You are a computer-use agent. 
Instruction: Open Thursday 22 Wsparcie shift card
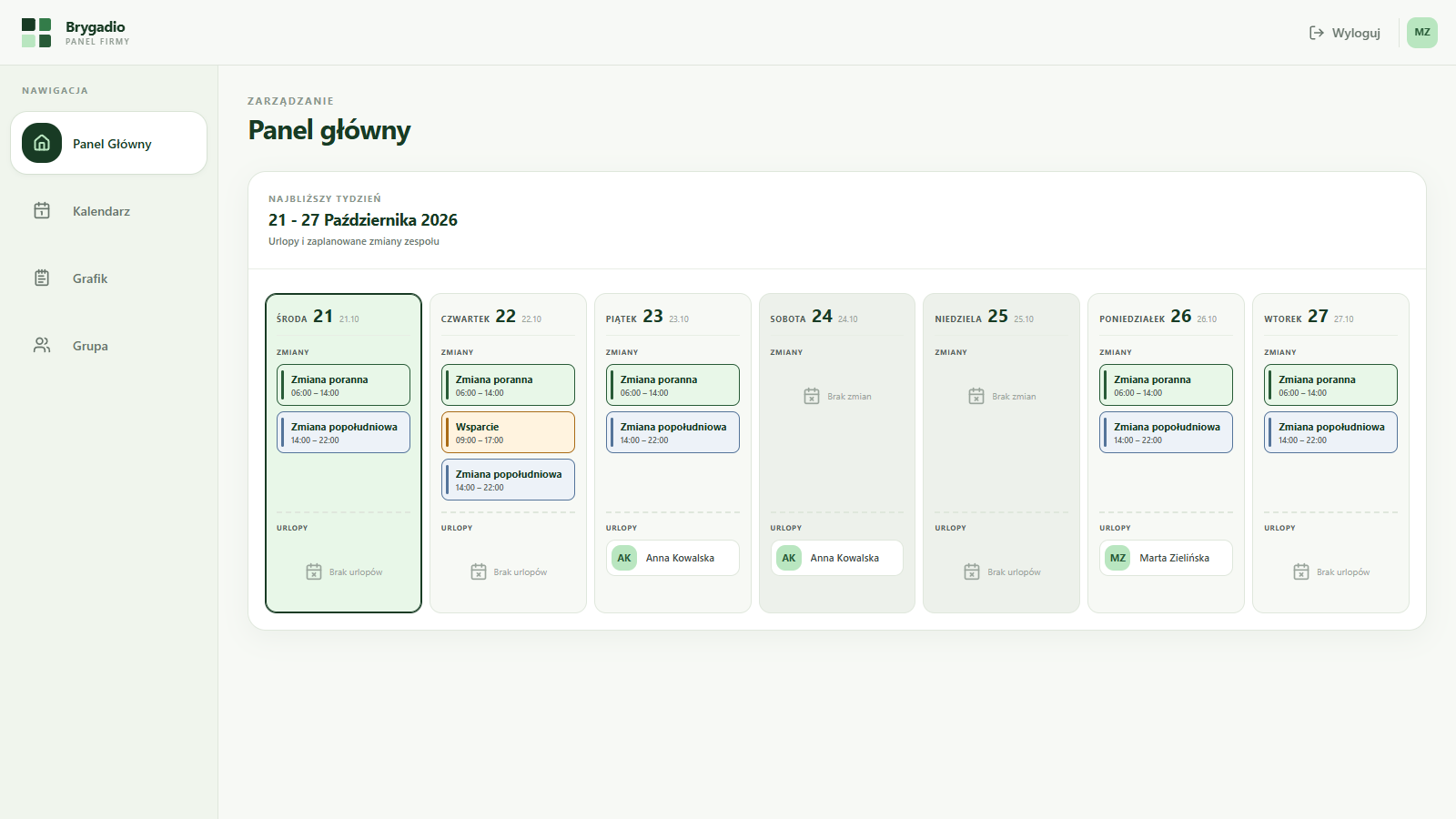pyautogui.click(x=508, y=432)
